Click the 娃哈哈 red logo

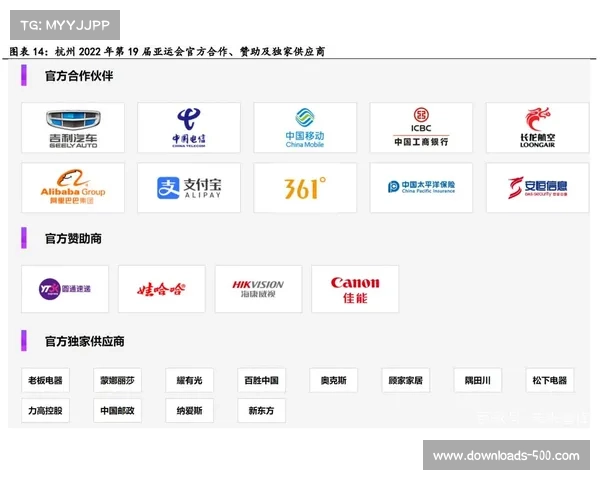[x=161, y=289]
